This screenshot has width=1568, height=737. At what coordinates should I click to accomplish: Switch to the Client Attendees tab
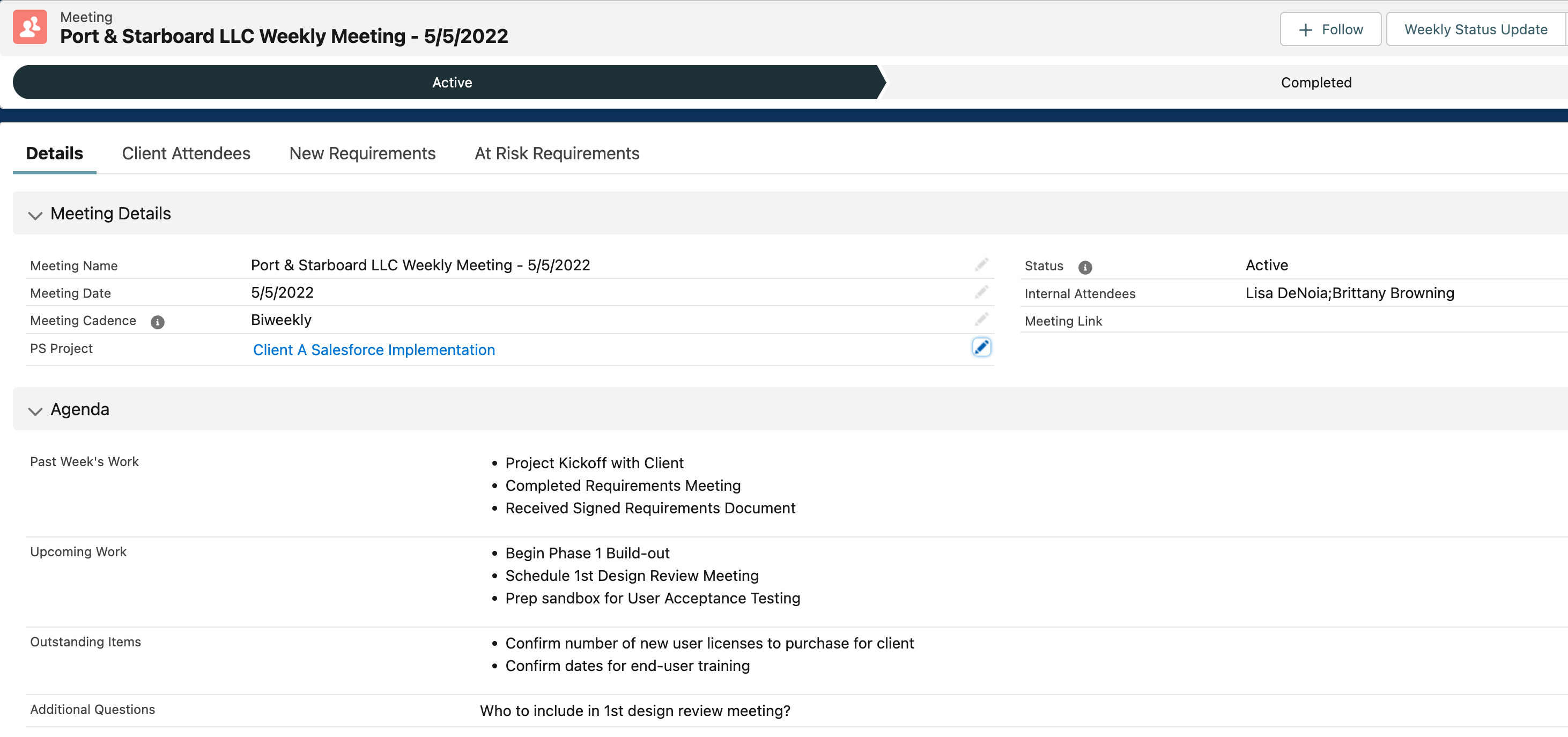click(186, 153)
